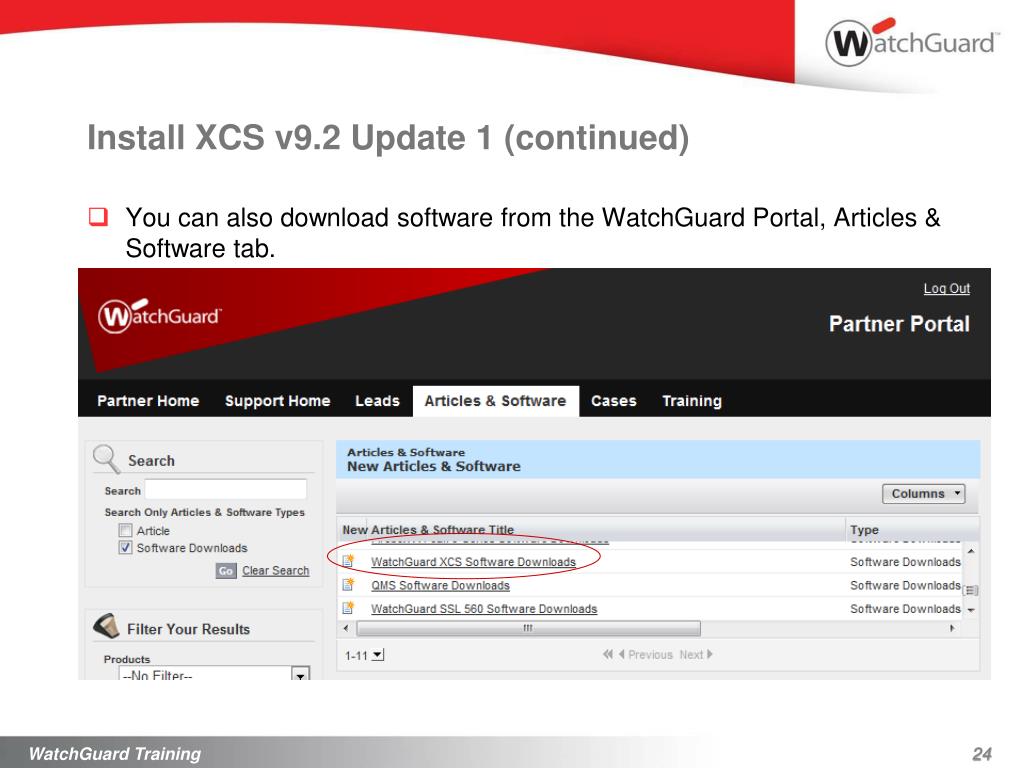Click the Type column header
This screenshot has height=768, width=1024.
pos(864,530)
